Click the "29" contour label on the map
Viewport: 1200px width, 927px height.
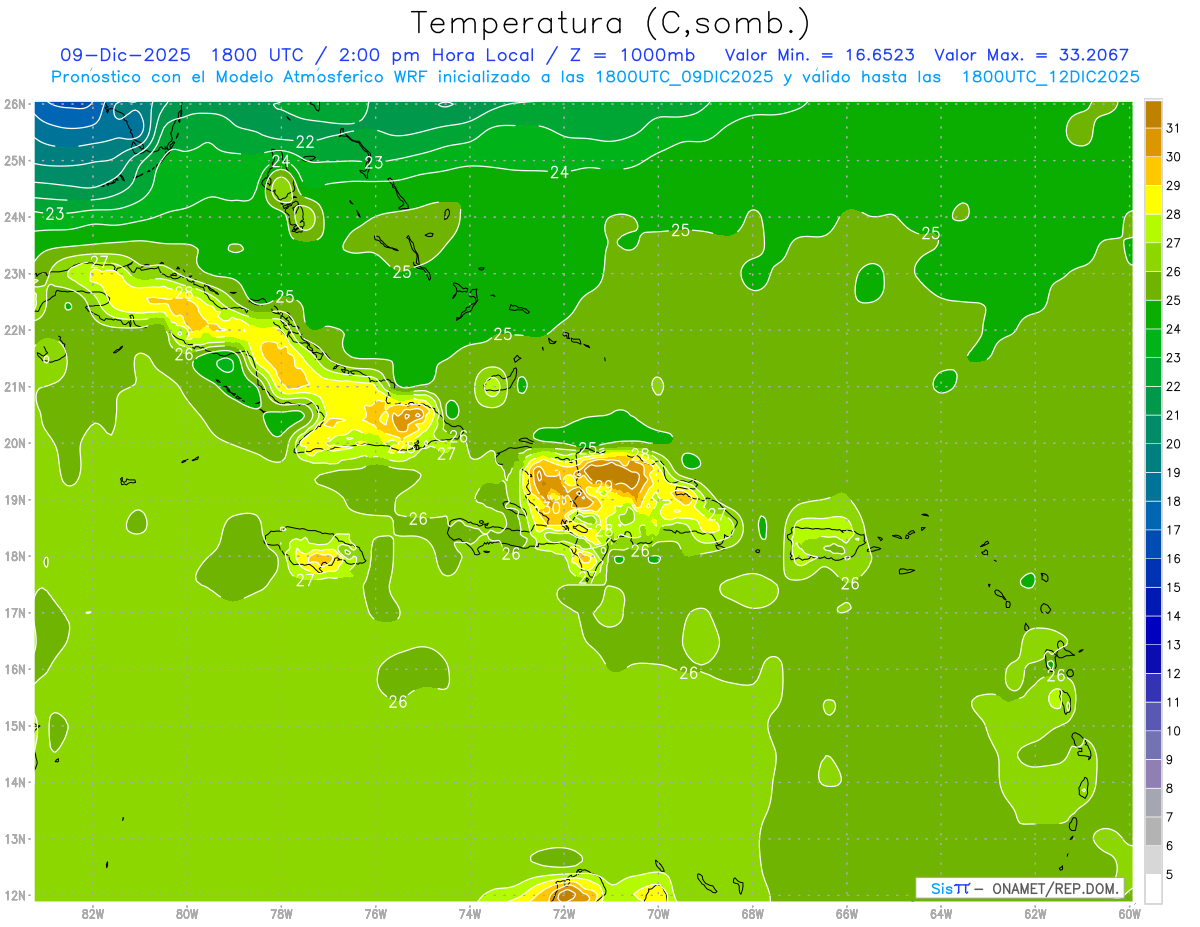(603, 487)
